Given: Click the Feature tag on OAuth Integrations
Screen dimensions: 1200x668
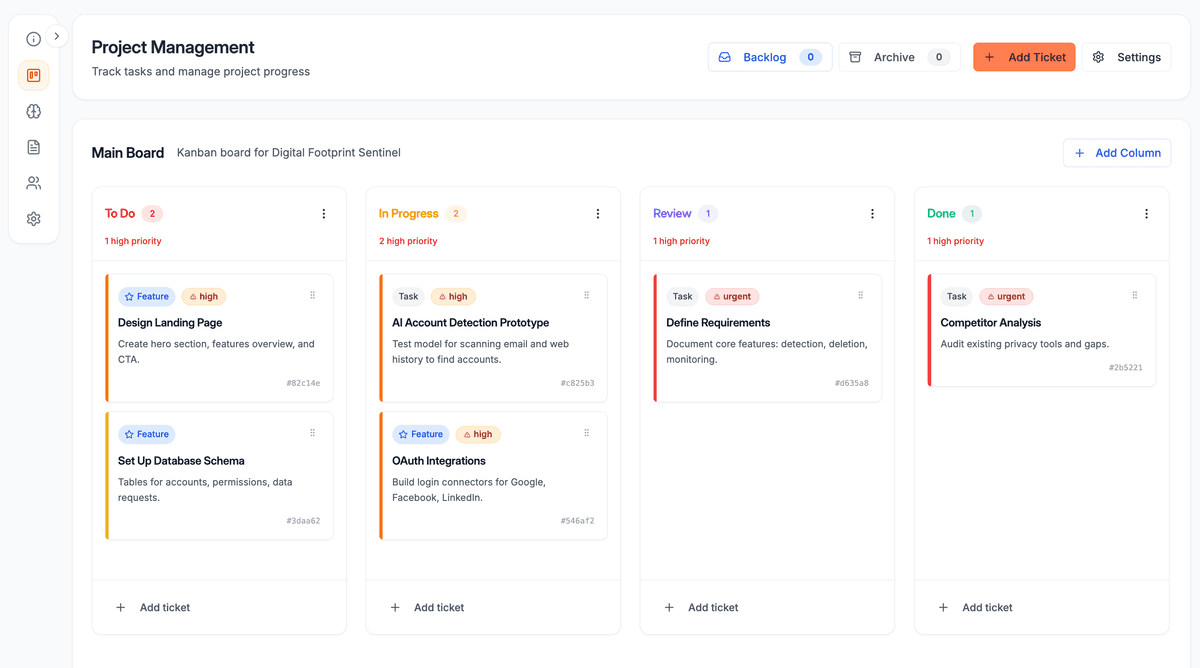Looking at the screenshot, I should pos(421,434).
